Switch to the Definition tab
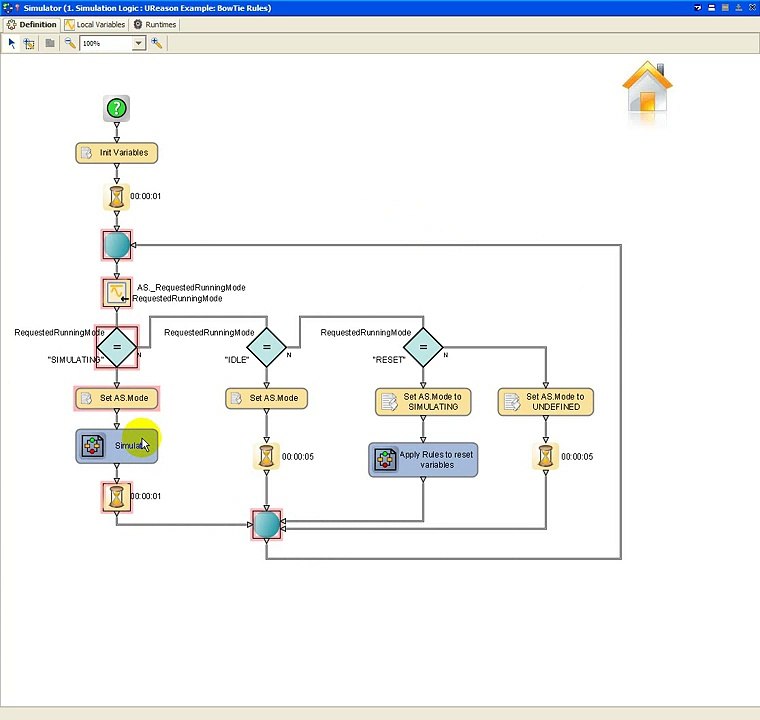 [32, 24]
